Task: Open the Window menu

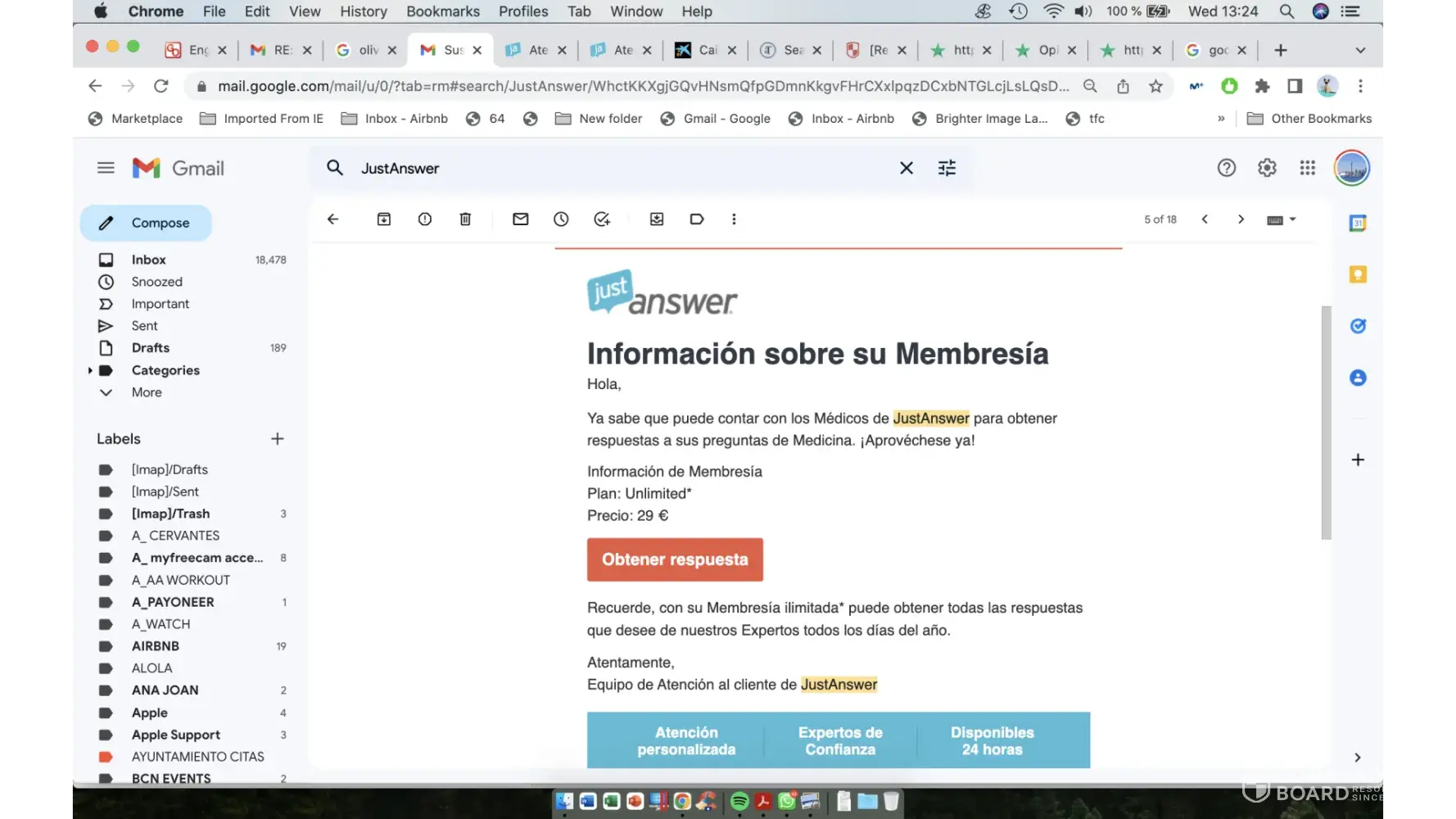Action: (x=636, y=11)
